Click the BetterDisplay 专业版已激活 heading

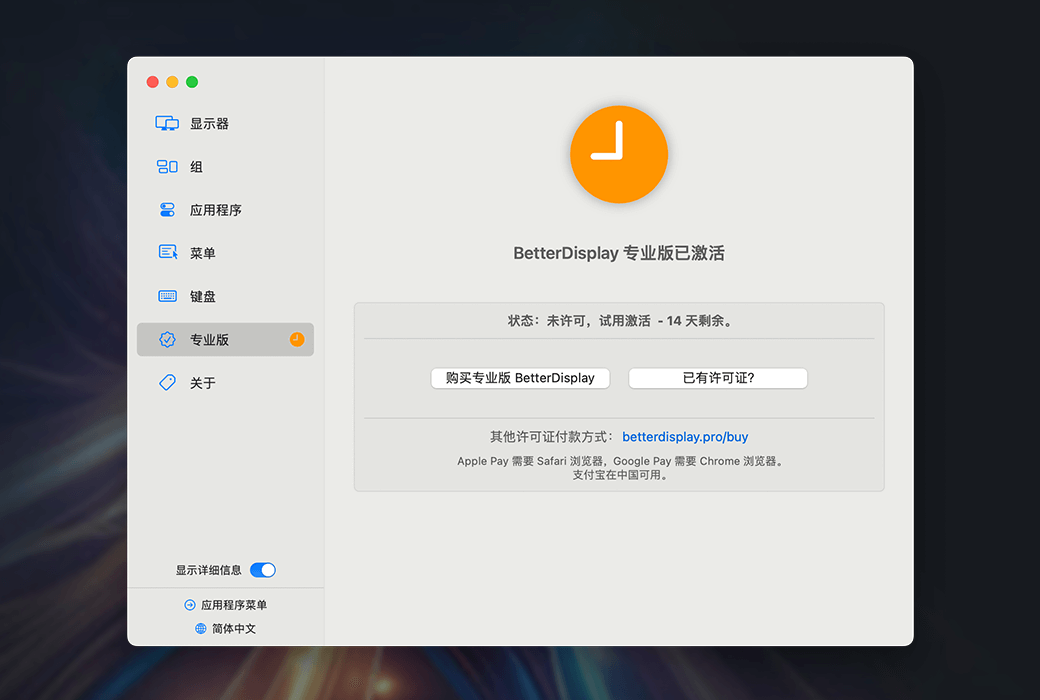click(x=619, y=253)
